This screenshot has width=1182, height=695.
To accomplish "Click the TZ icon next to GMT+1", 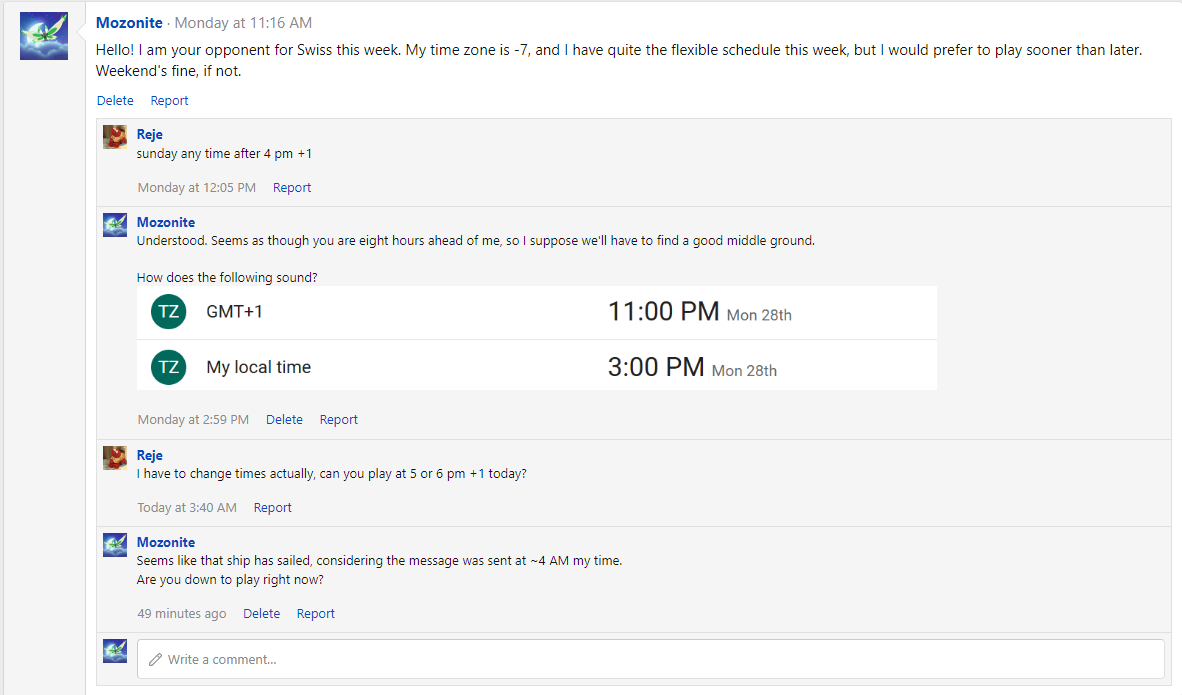I will point(169,312).
